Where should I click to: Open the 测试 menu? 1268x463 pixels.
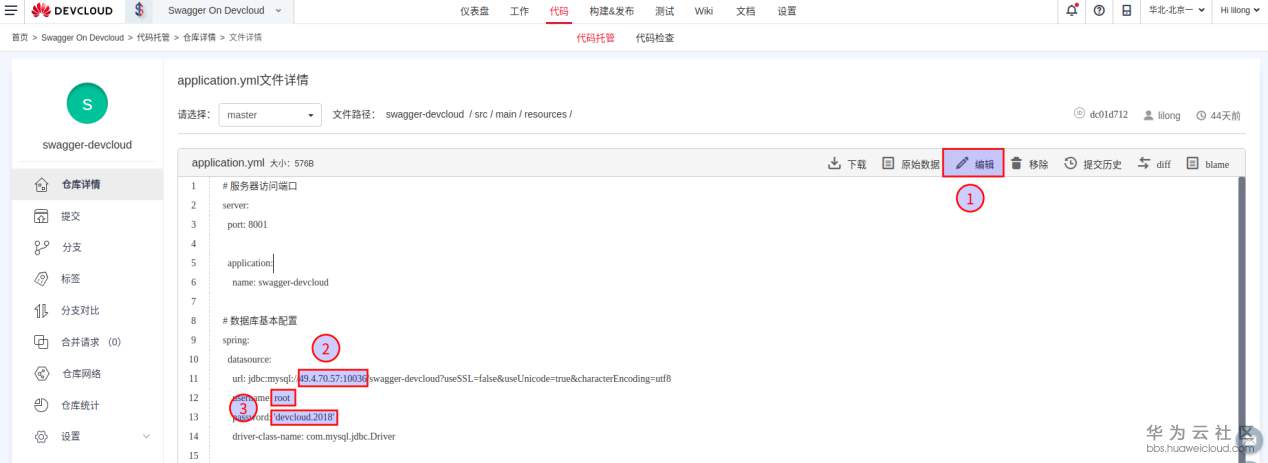click(664, 11)
